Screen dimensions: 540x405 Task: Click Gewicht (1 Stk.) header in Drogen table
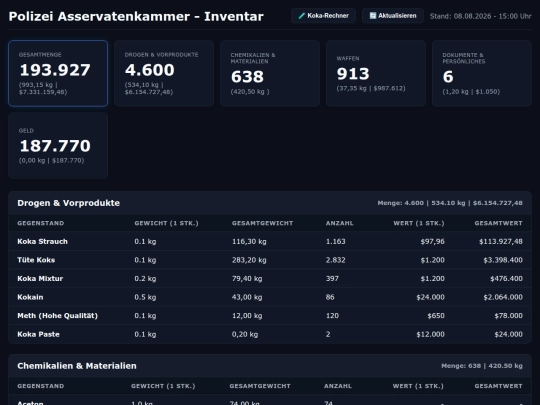coord(166,223)
